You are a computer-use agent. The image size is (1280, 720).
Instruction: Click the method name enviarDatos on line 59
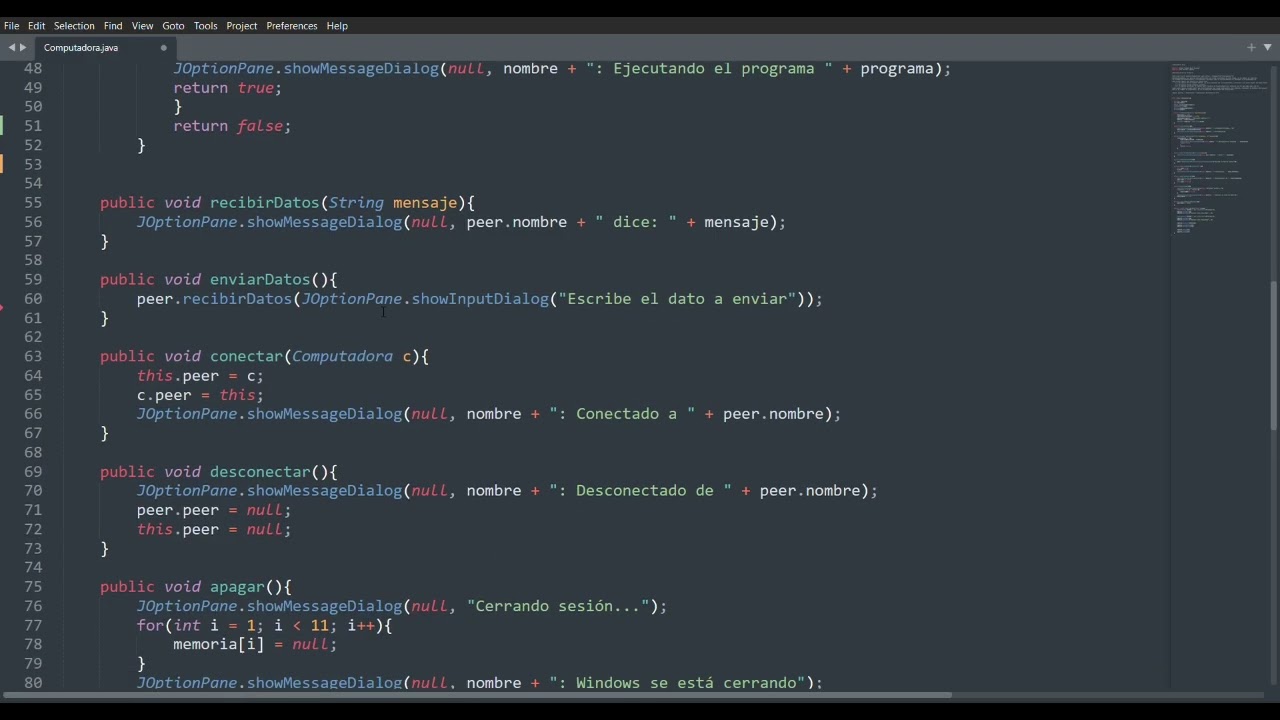260,280
